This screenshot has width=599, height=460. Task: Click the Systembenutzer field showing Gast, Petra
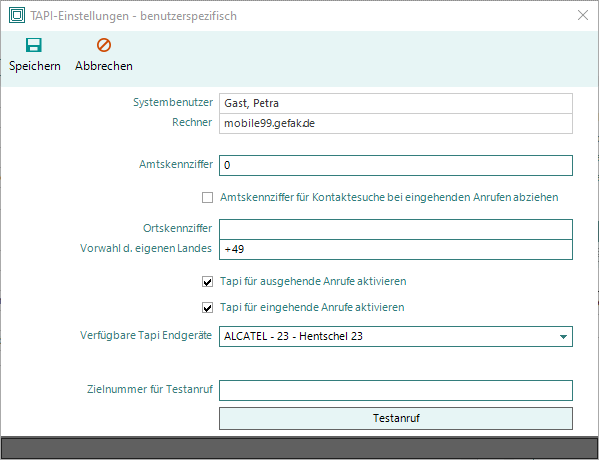[x=396, y=103]
